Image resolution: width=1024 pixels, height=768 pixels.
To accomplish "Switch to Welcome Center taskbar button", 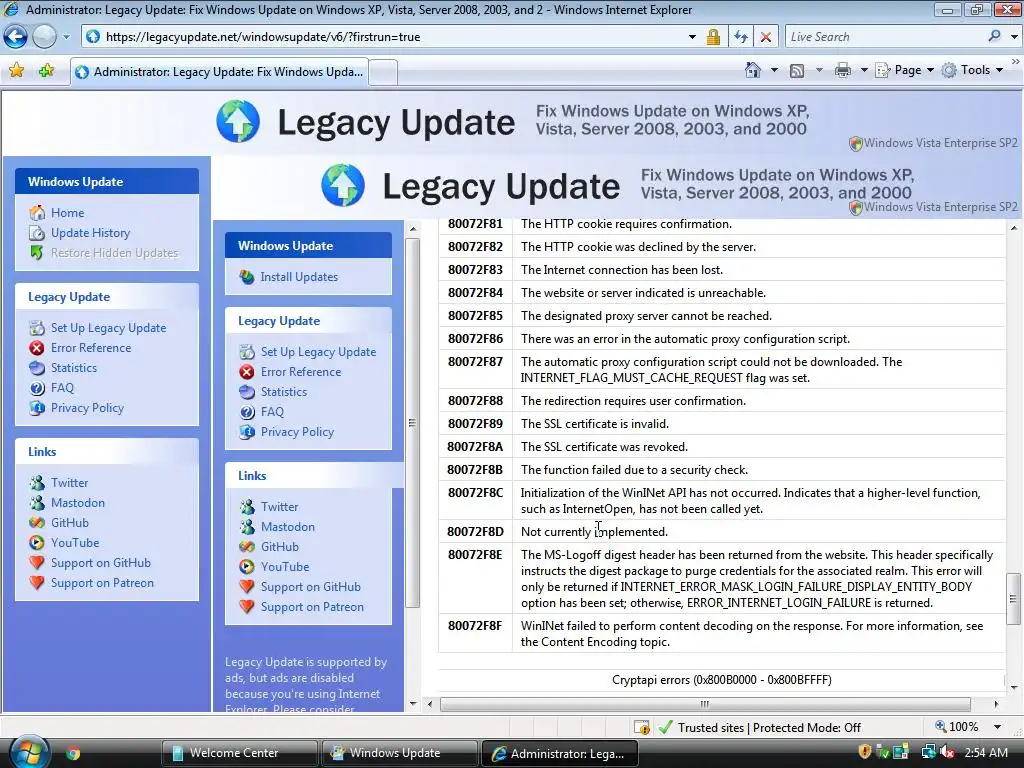I will coord(239,753).
